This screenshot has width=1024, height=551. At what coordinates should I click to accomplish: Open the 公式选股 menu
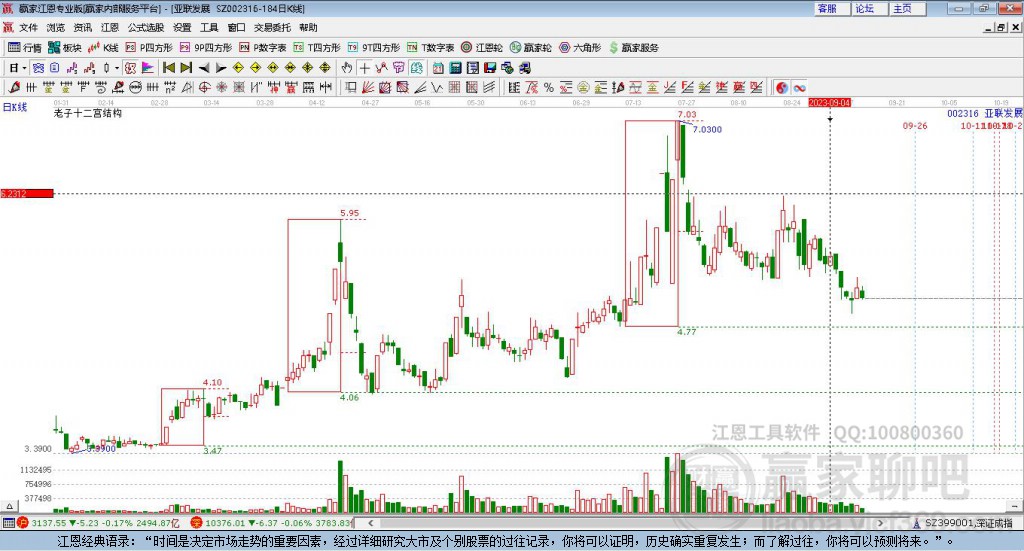[146, 27]
